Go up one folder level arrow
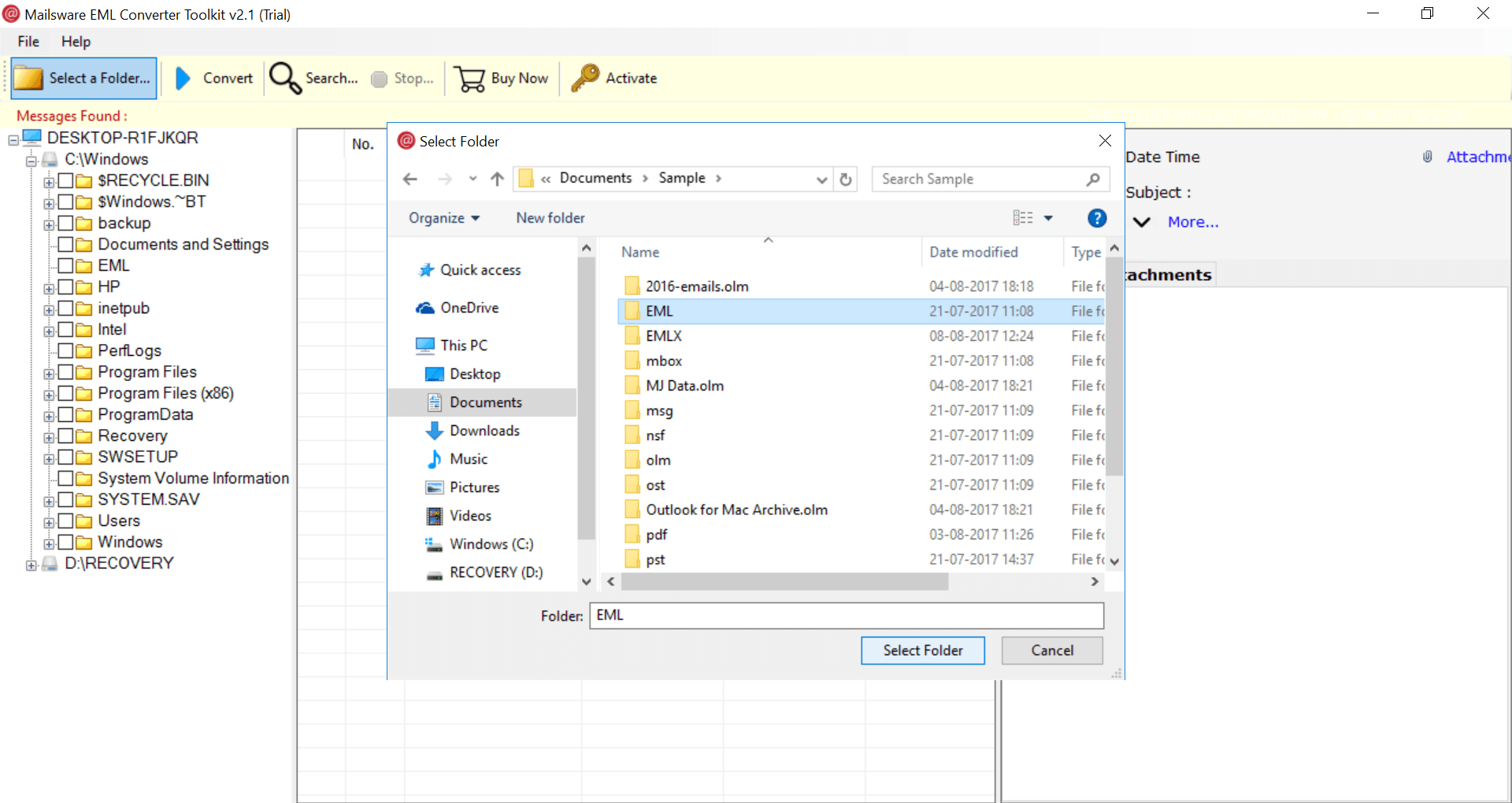This screenshot has width=1512, height=803. (497, 179)
